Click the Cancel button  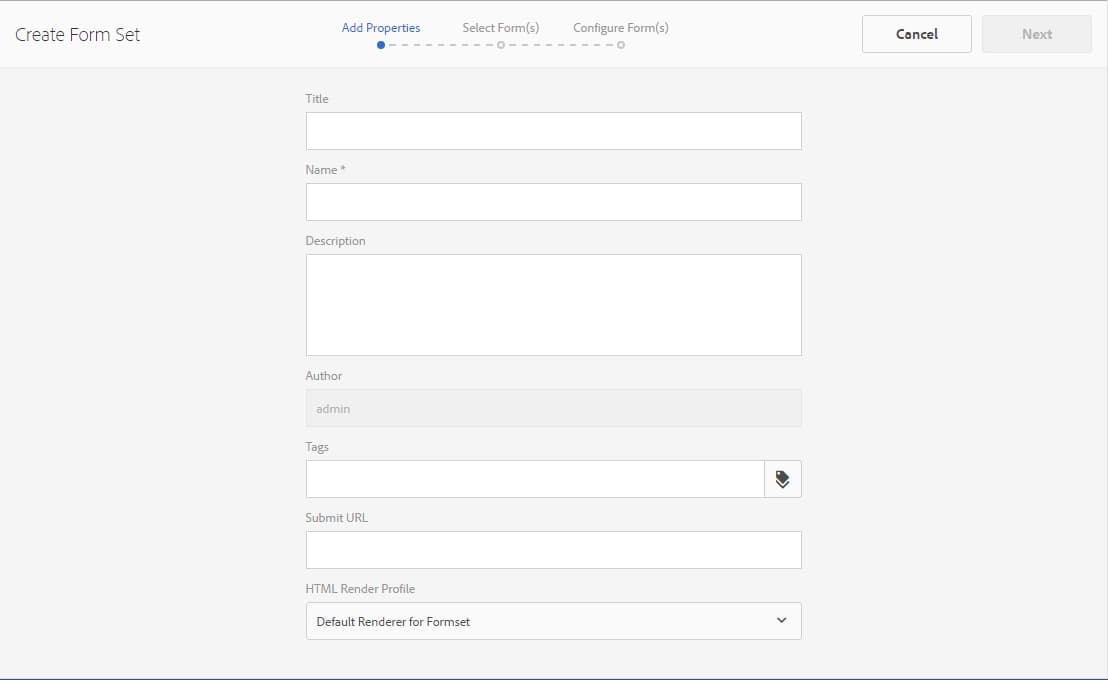point(915,33)
